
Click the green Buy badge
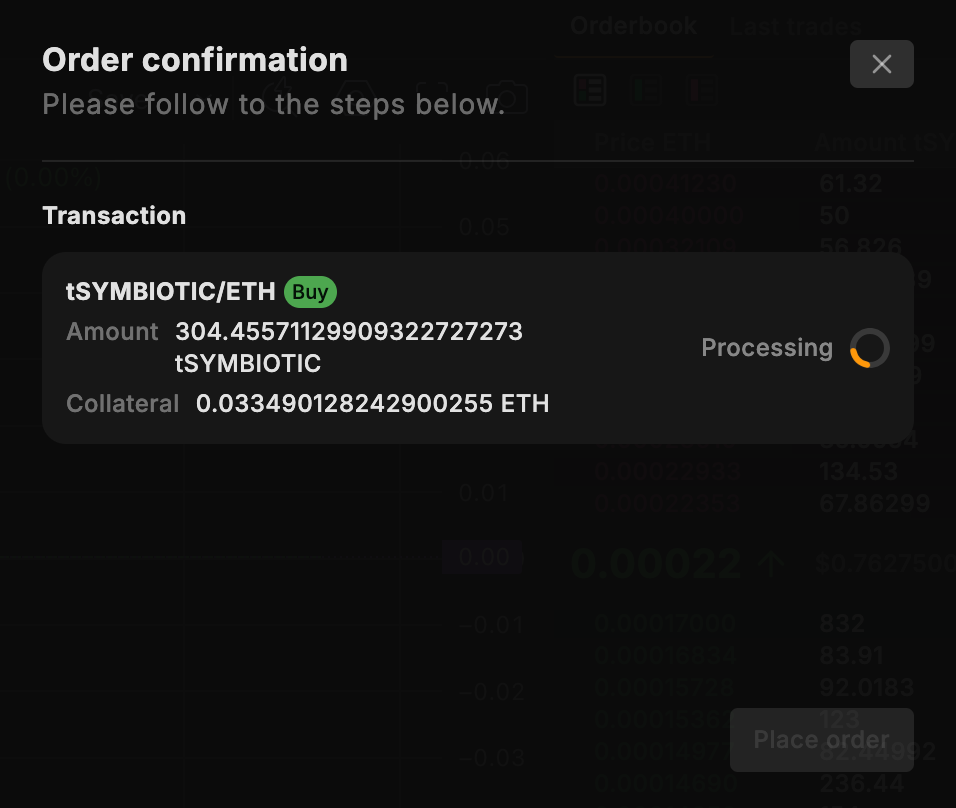[310, 292]
